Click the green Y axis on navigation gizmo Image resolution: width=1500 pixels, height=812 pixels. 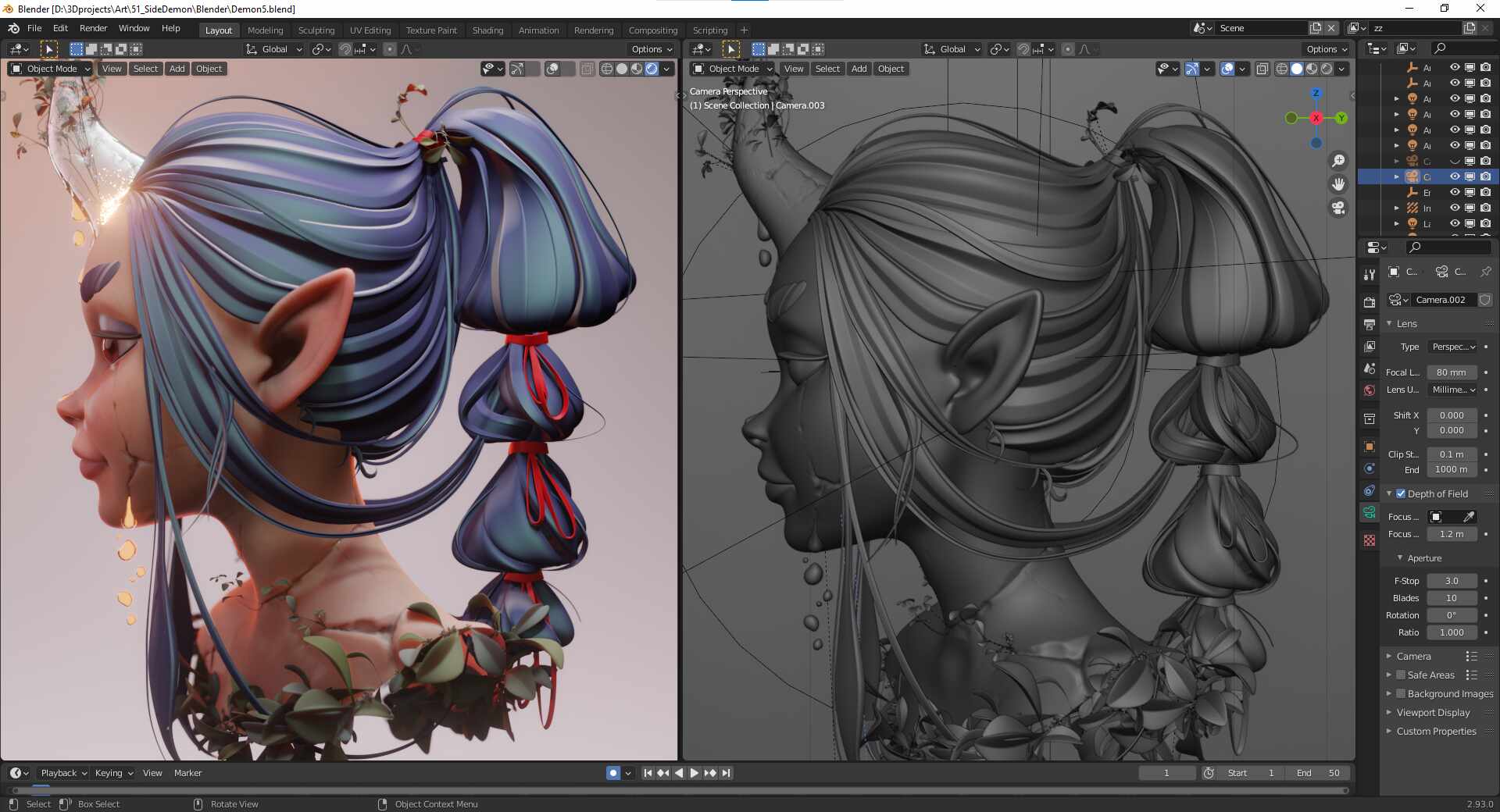point(1341,118)
